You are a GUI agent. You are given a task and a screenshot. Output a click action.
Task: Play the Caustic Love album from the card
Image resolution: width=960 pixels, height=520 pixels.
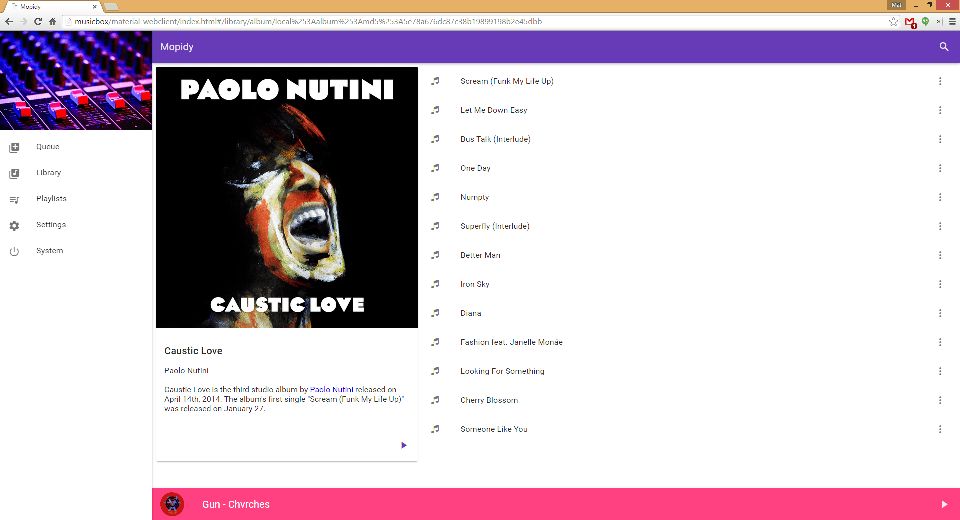click(404, 445)
